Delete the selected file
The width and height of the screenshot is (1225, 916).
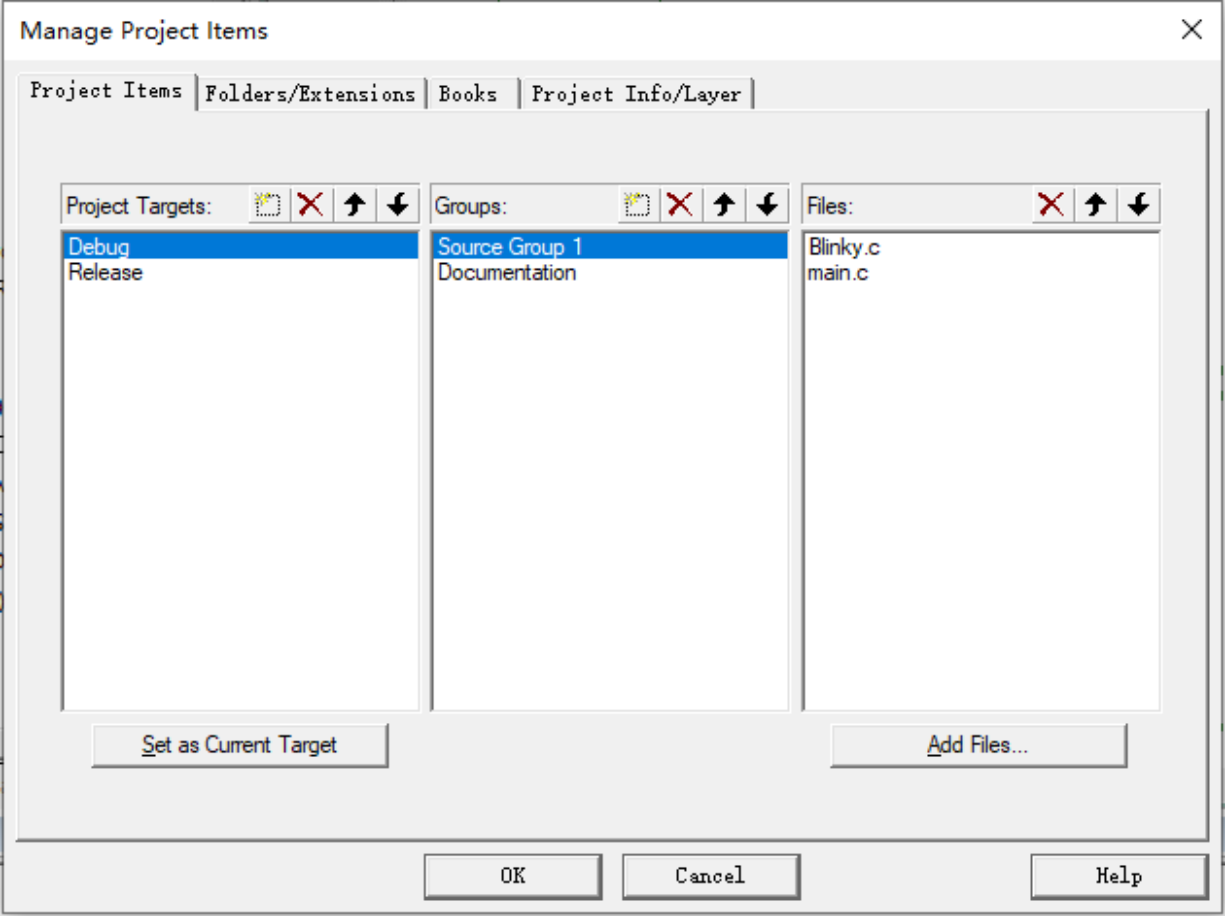tap(1052, 206)
